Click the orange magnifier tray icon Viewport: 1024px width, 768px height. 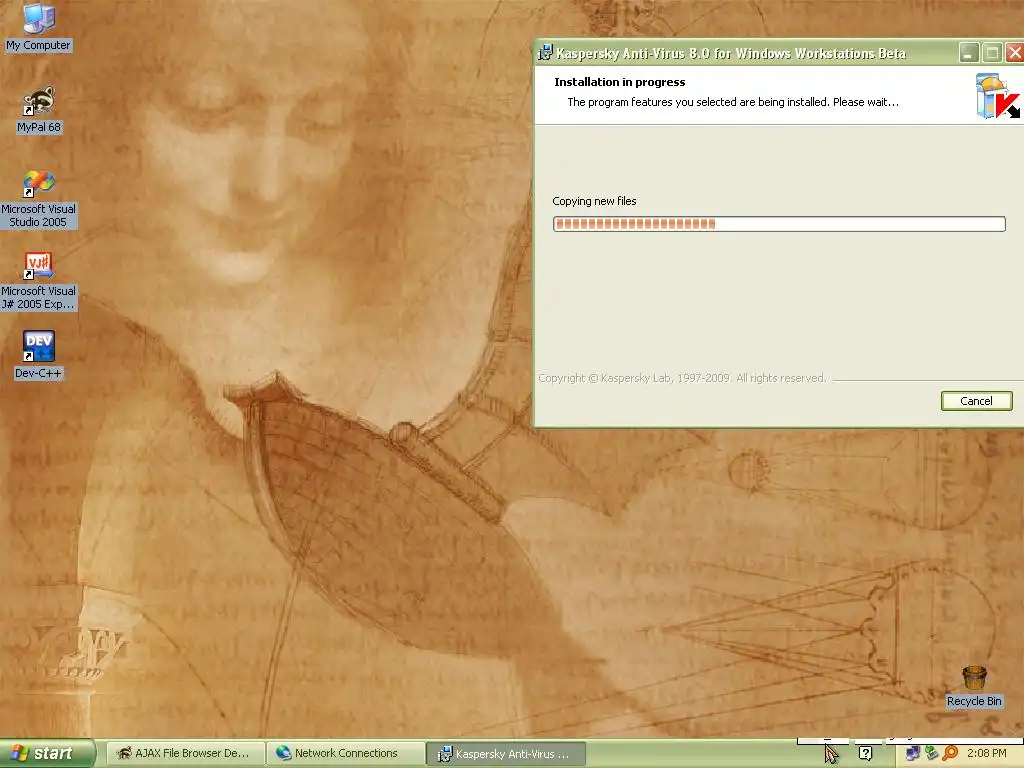tap(950, 754)
